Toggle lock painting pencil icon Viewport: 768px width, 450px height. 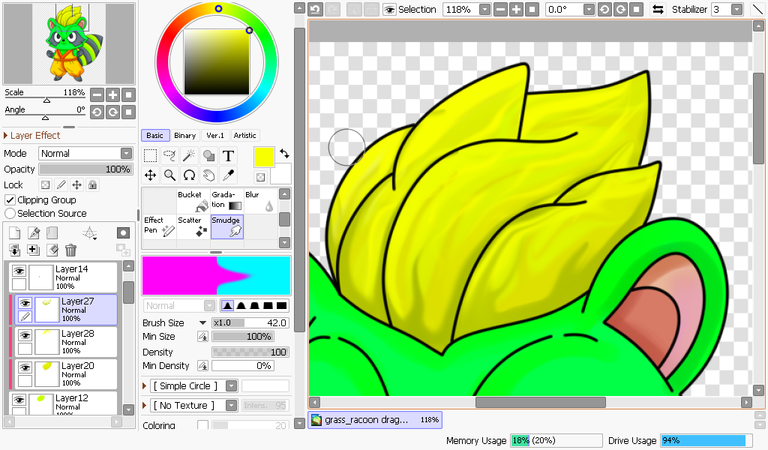61,185
